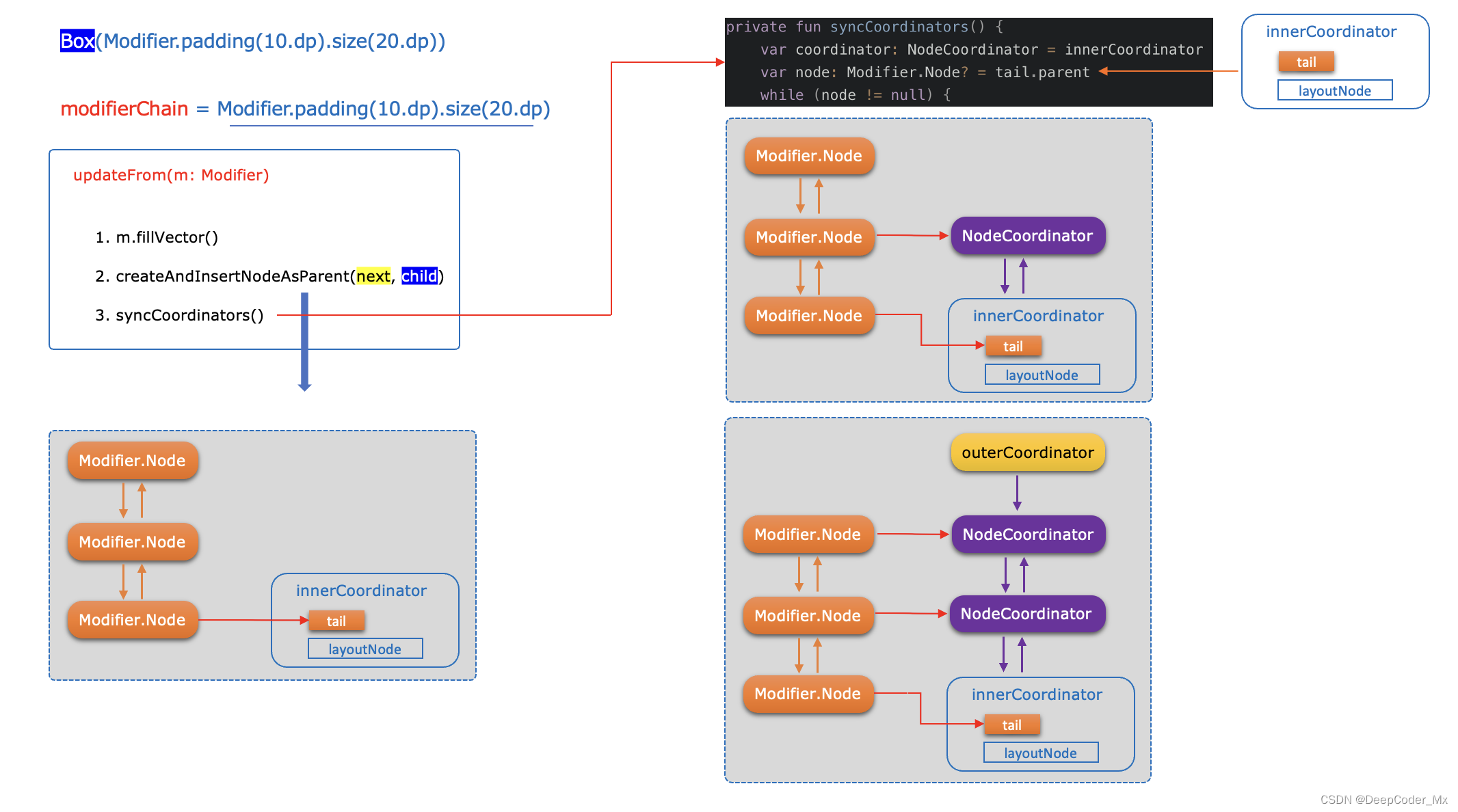Click the blue-highlighted "Box" text
This screenshot has height=812, width=1458.
coord(77,41)
